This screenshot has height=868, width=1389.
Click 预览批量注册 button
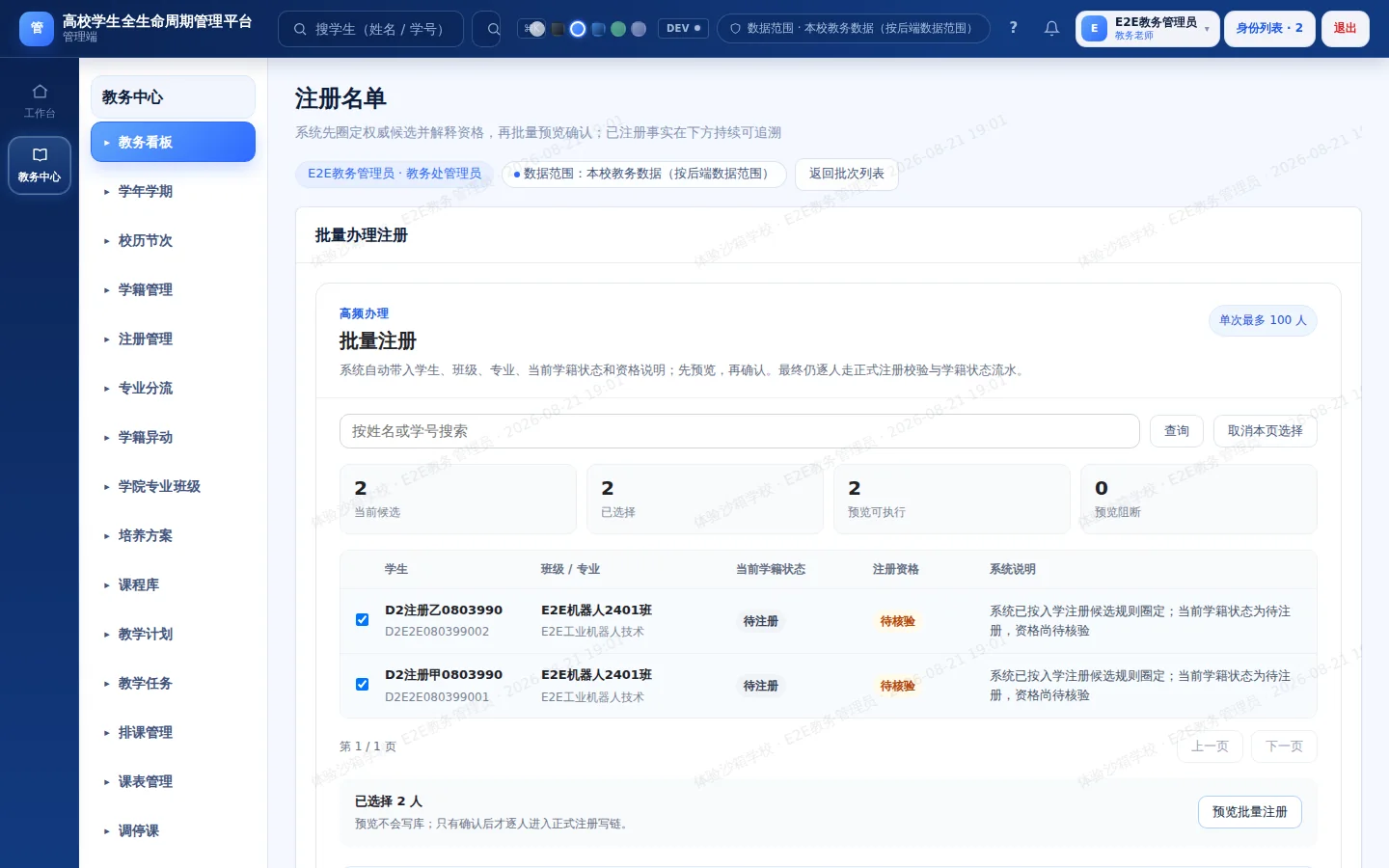click(x=1250, y=812)
